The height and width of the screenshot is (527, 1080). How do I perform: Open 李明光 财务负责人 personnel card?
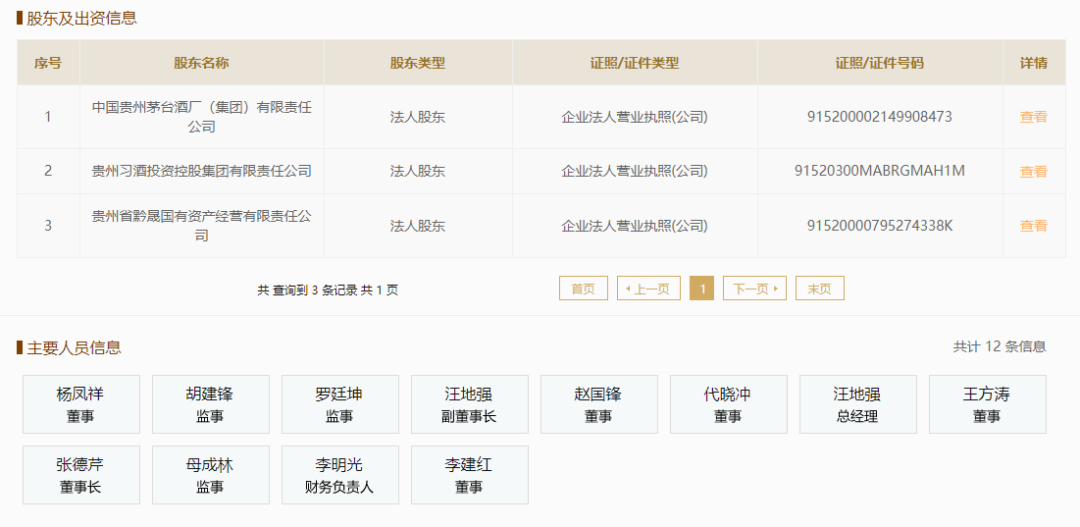340,475
